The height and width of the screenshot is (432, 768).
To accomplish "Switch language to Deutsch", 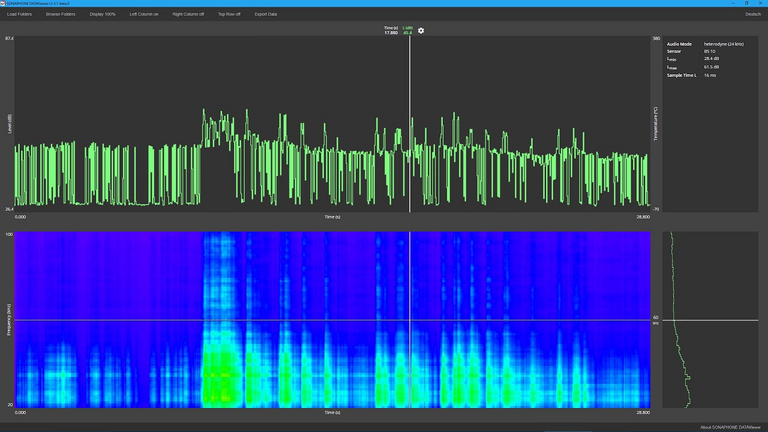I will [x=753, y=14].
